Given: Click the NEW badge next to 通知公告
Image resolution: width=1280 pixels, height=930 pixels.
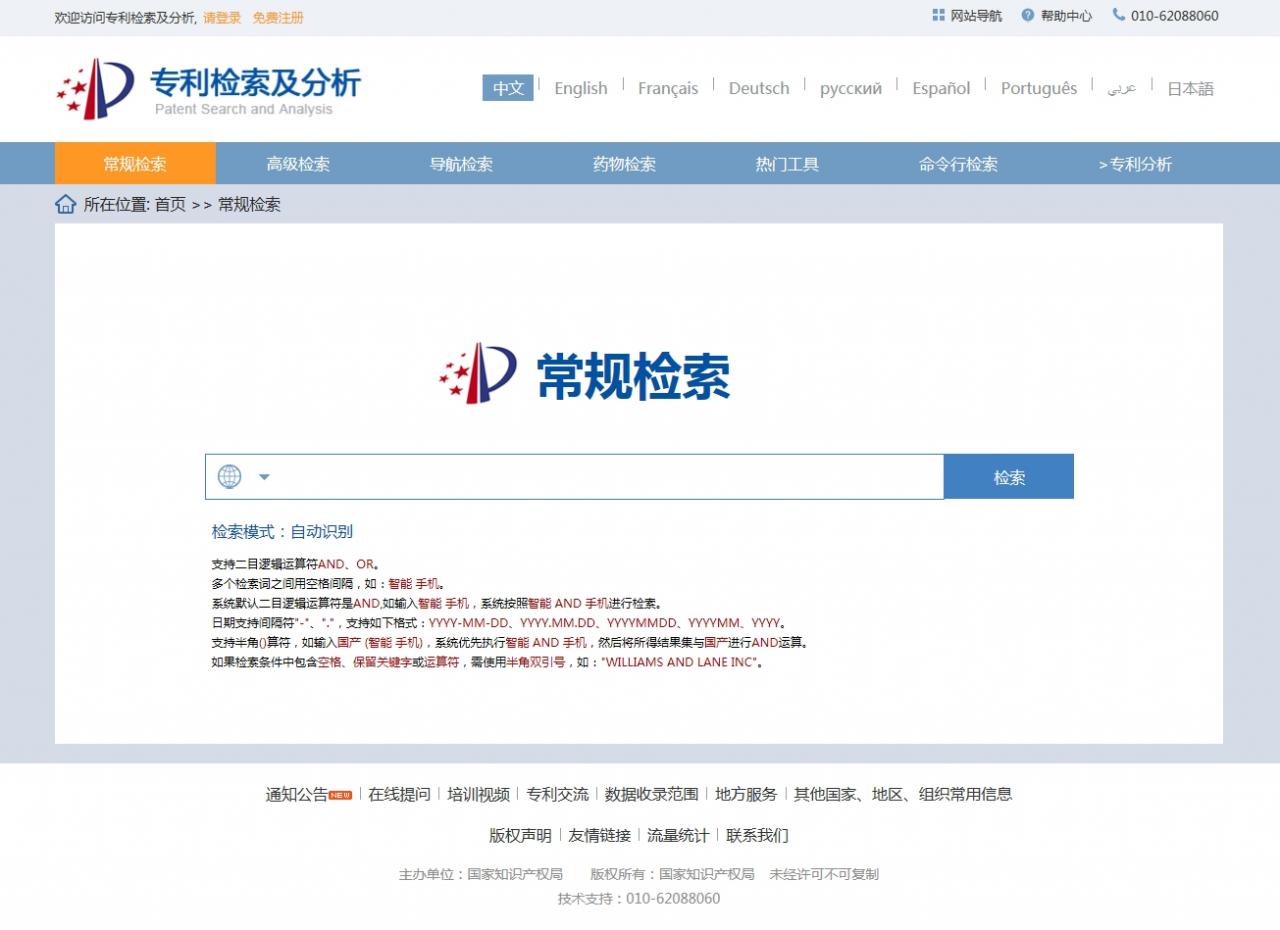Looking at the screenshot, I should (340, 795).
